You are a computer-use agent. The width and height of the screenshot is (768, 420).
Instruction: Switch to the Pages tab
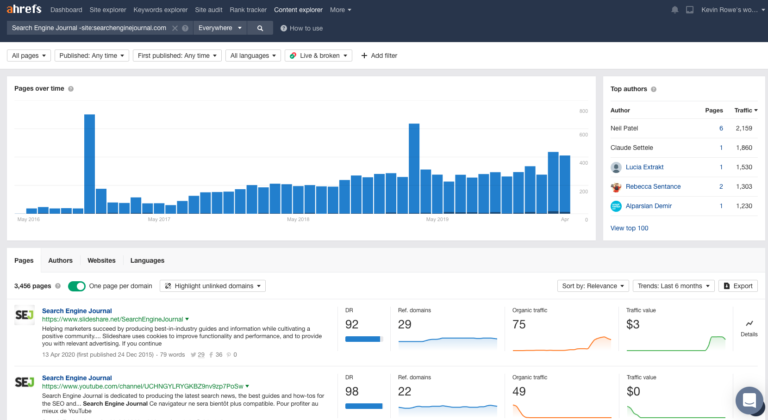click(x=24, y=261)
